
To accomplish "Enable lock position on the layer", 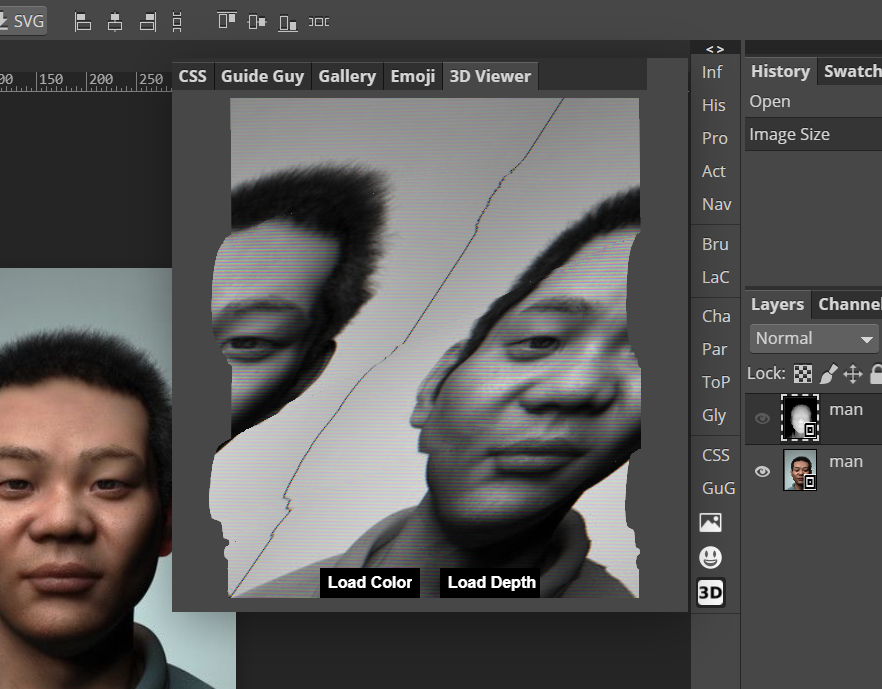I will tap(852, 373).
